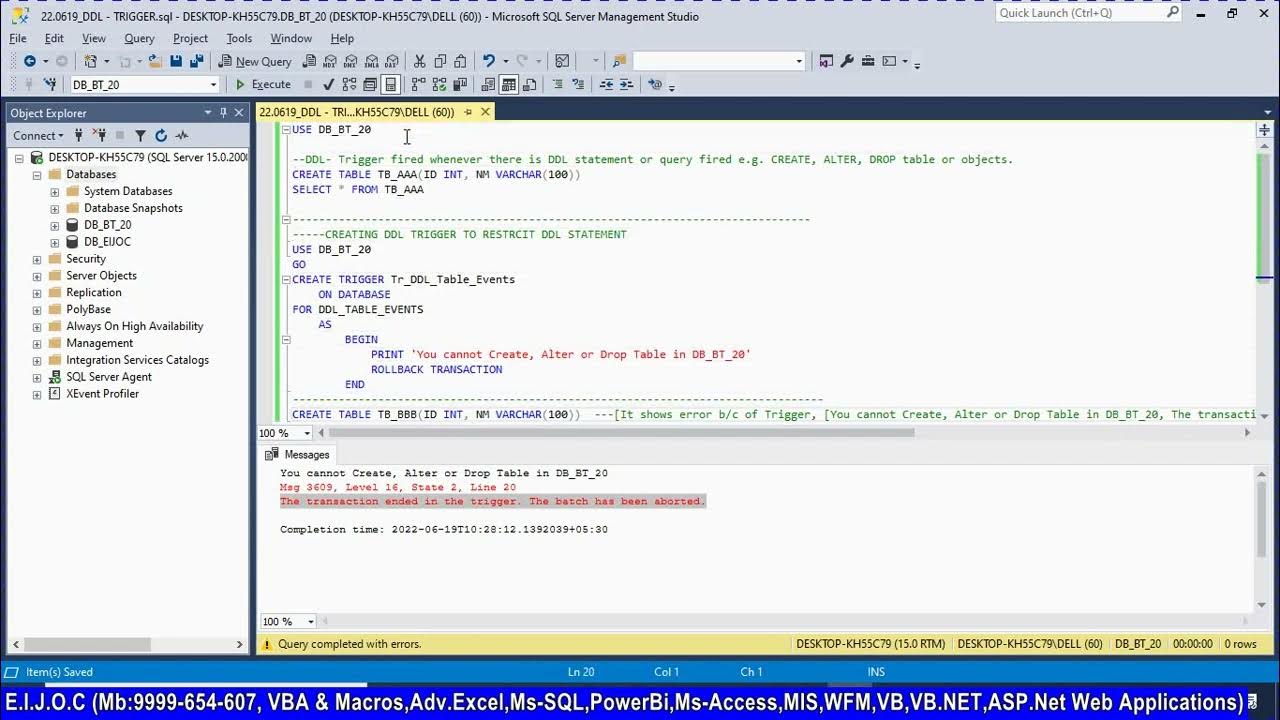Open the Edit menu
This screenshot has width=1280, height=720.
point(54,38)
